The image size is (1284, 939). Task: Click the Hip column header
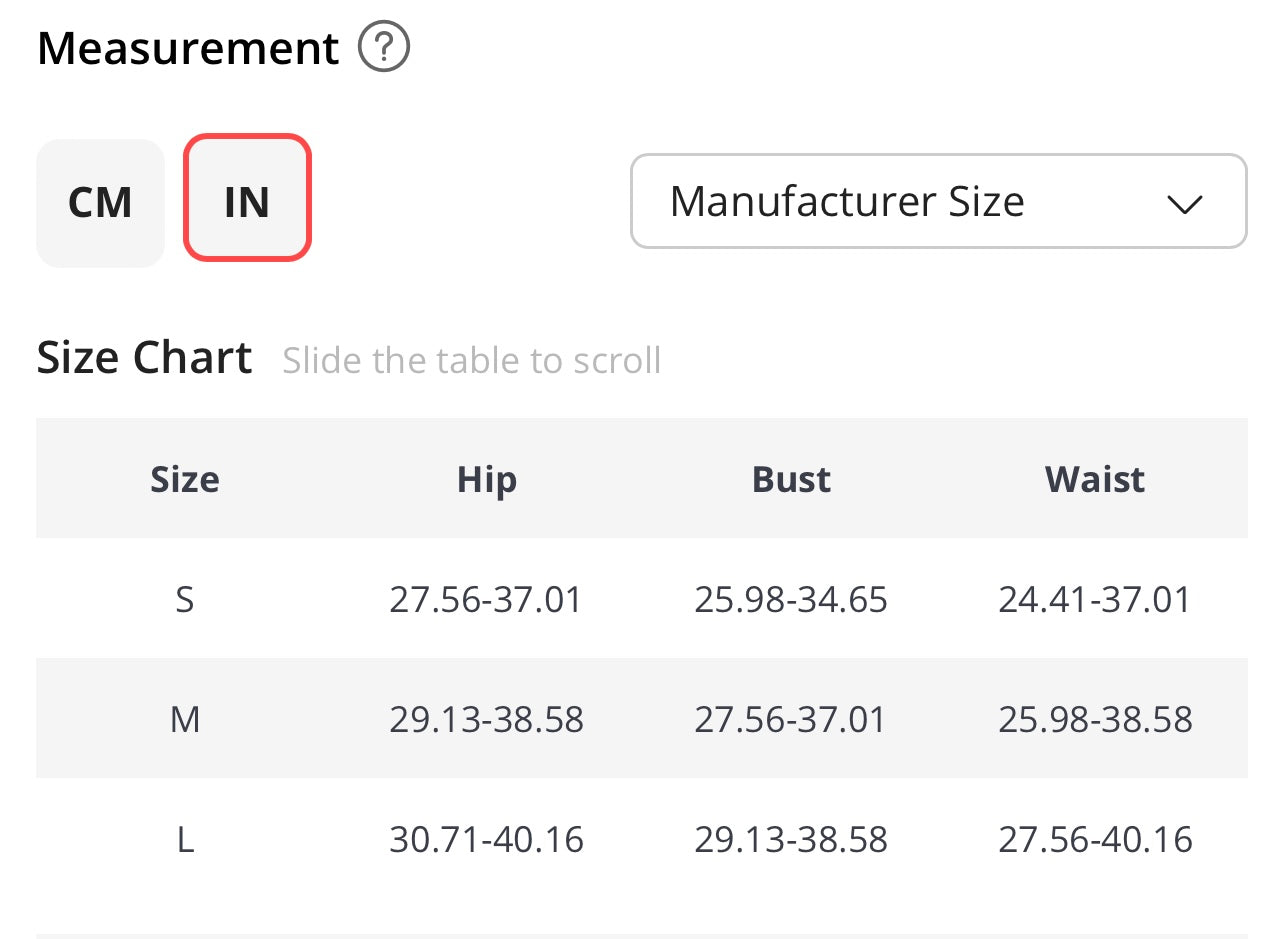[487, 480]
